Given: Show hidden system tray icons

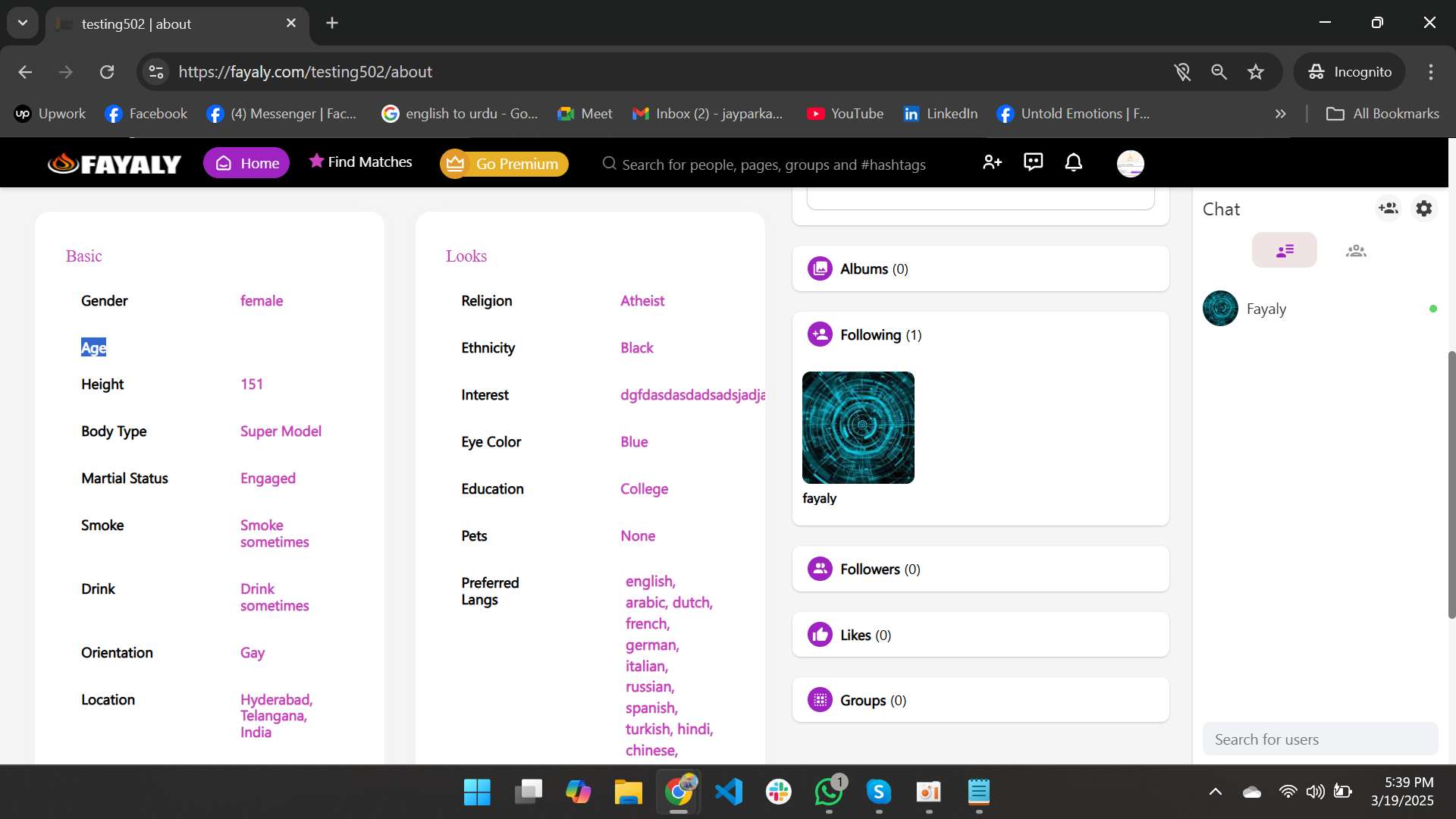Looking at the screenshot, I should (1215, 792).
